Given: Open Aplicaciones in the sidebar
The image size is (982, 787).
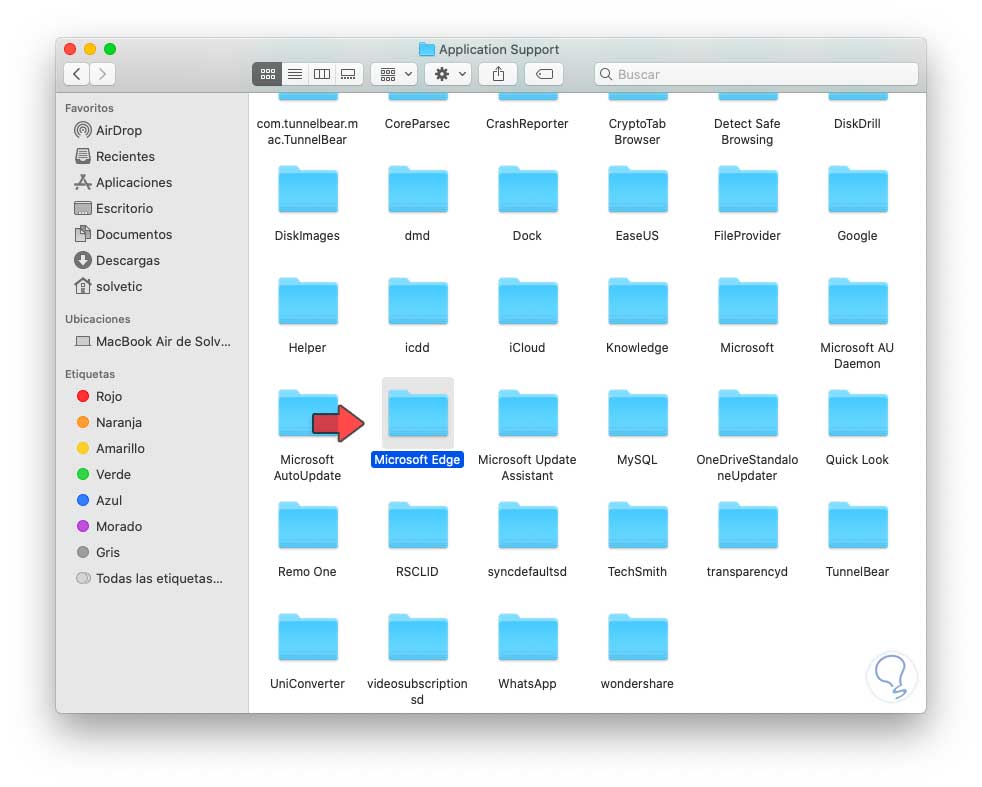Looking at the screenshot, I should [x=123, y=182].
